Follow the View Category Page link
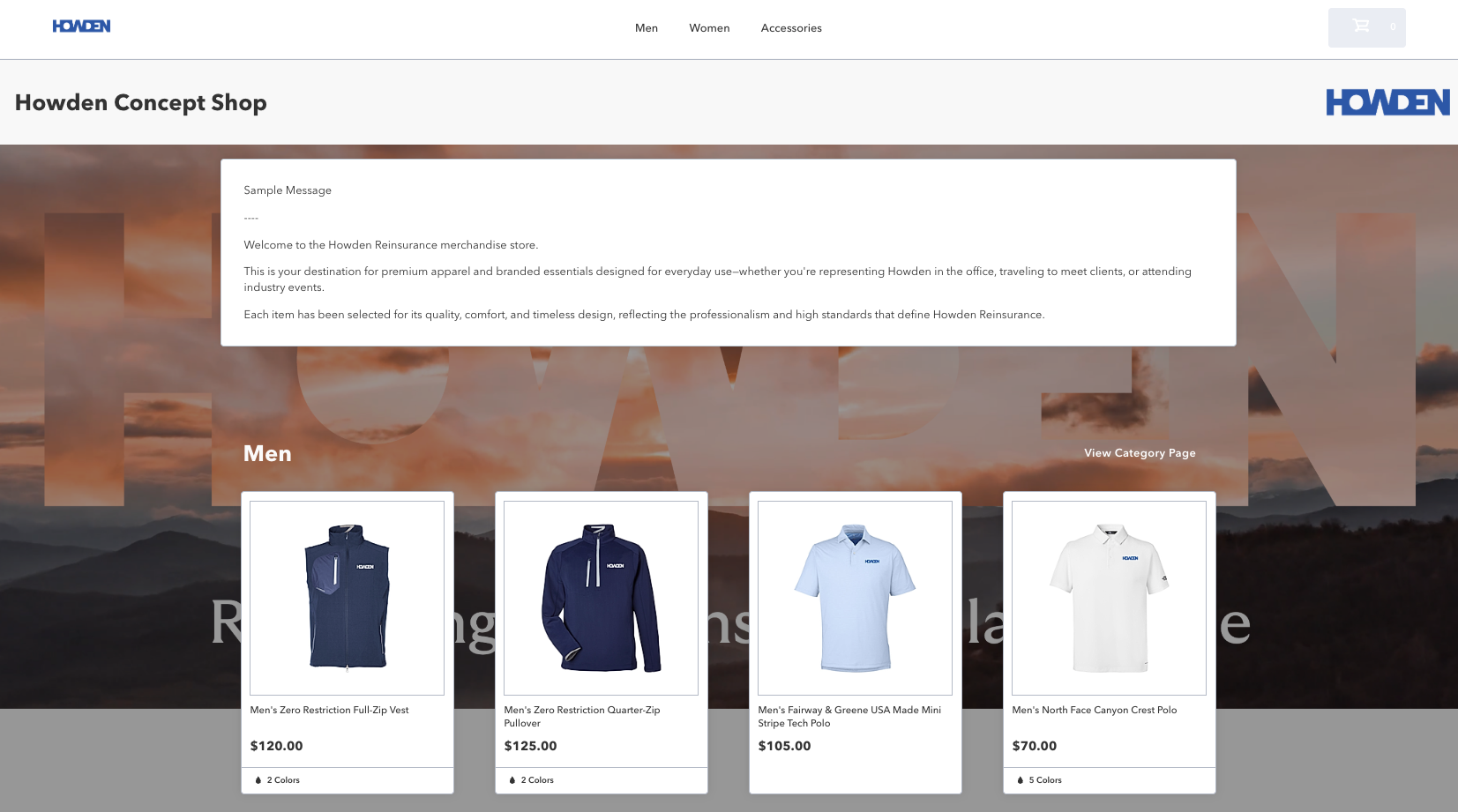Screen dimensions: 1458x812 pyautogui.click(x=1140, y=453)
